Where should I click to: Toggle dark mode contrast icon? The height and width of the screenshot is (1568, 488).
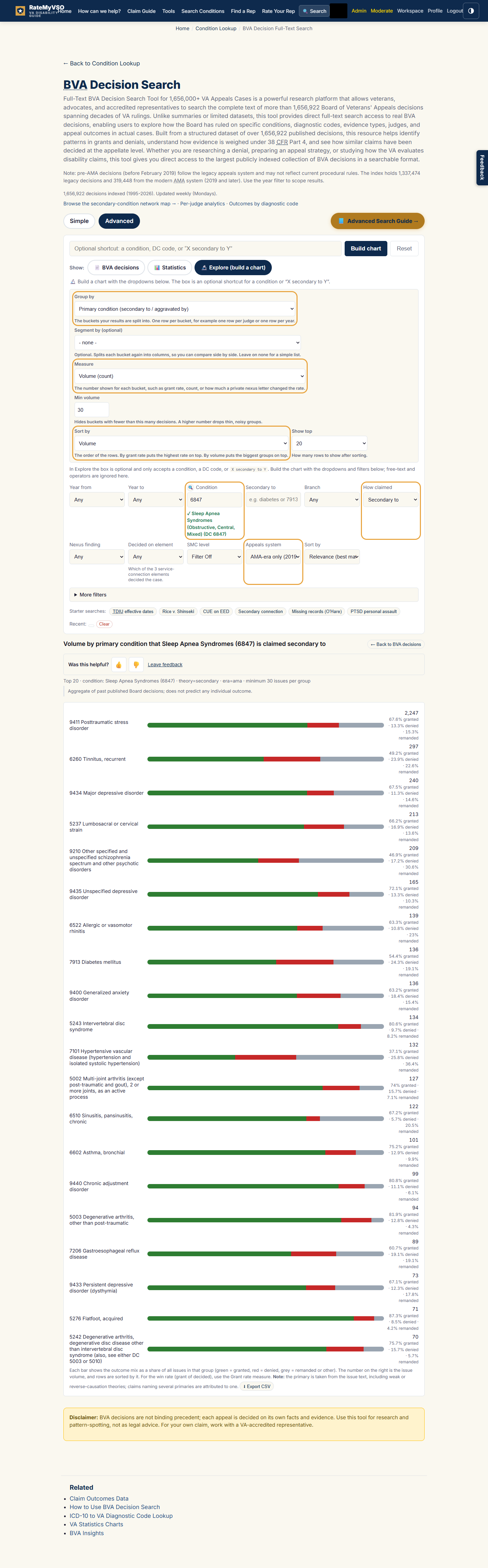tap(471, 11)
